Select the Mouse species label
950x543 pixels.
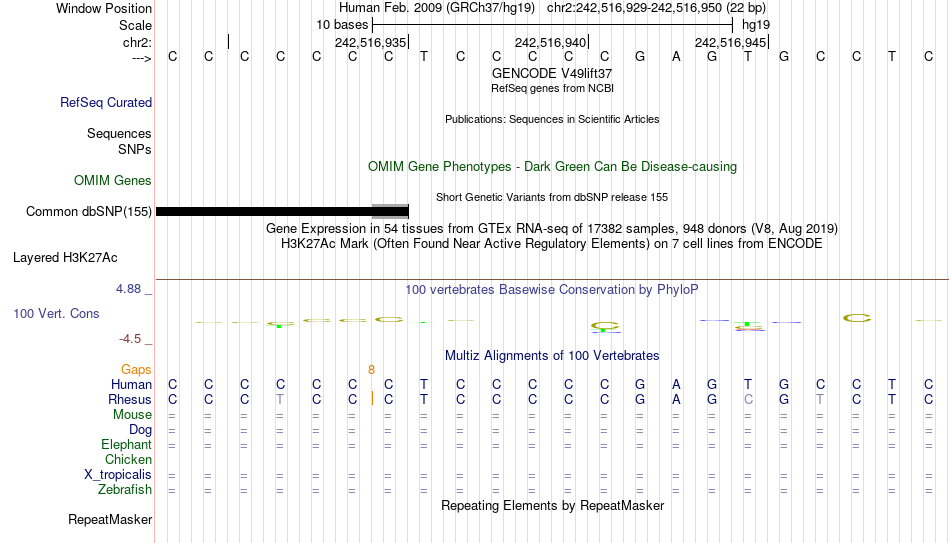tap(132, 415)
